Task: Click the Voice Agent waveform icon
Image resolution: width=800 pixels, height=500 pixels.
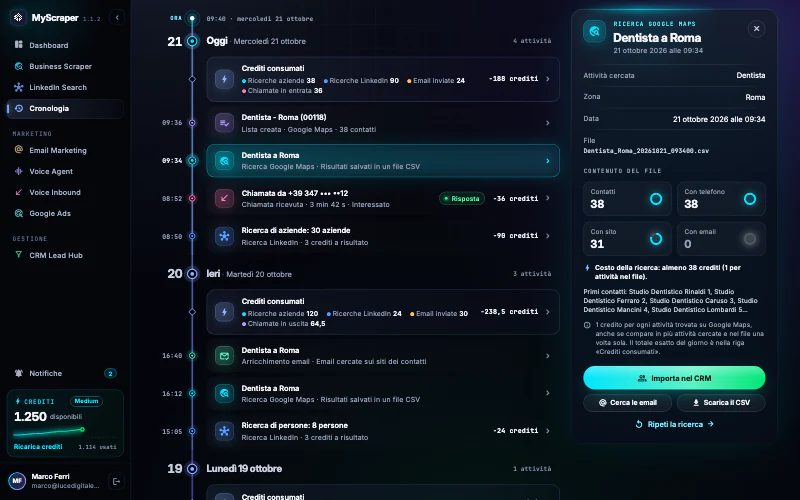Action: (19, 171)
